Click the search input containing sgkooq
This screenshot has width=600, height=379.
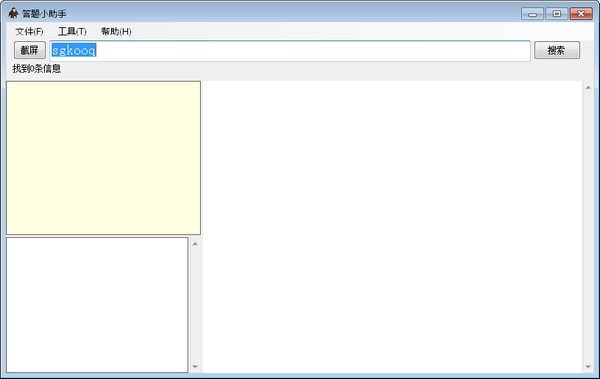coord(290,51)
